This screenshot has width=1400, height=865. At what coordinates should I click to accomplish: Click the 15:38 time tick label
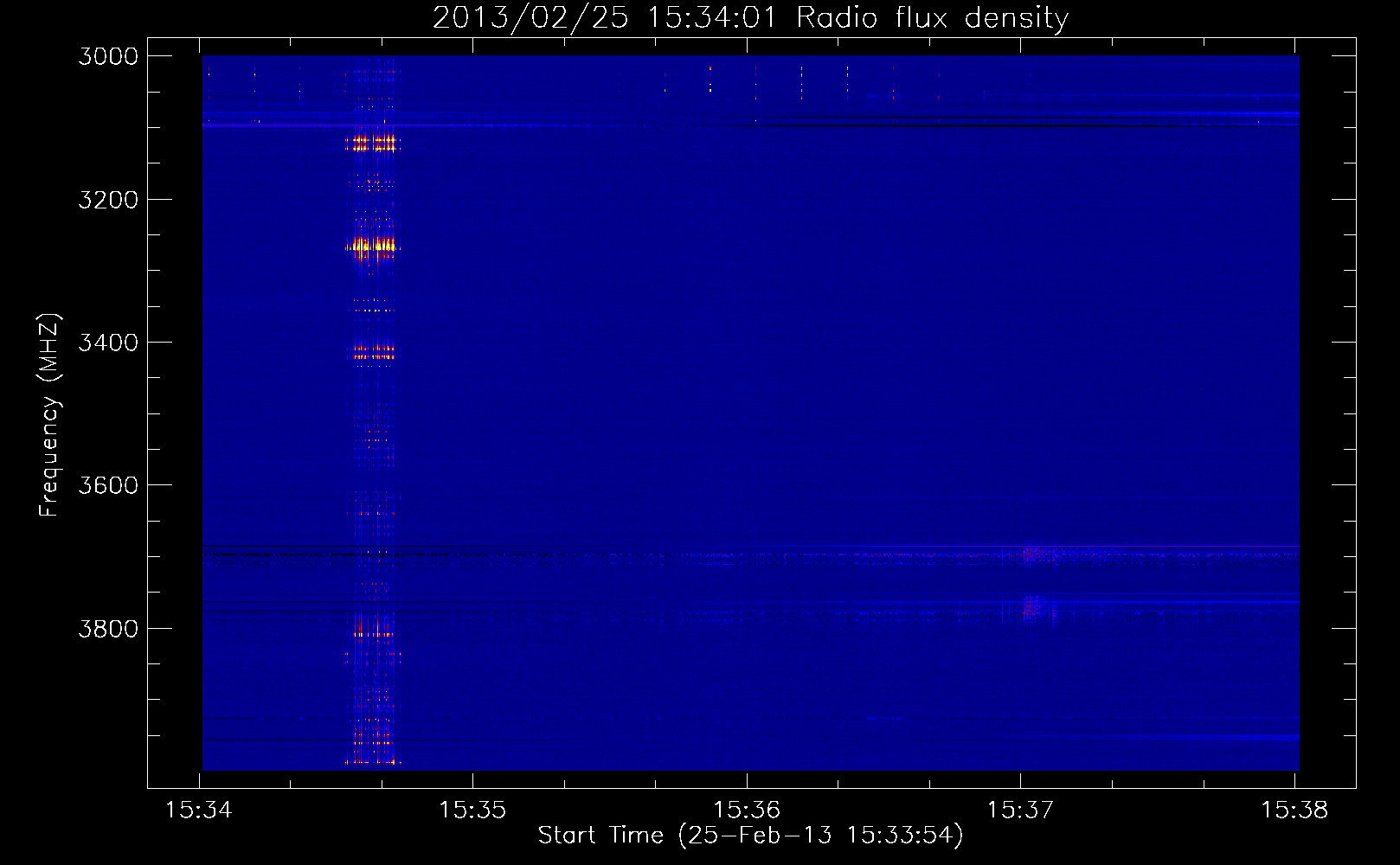pyautogui.click(x=1294, y=811)
